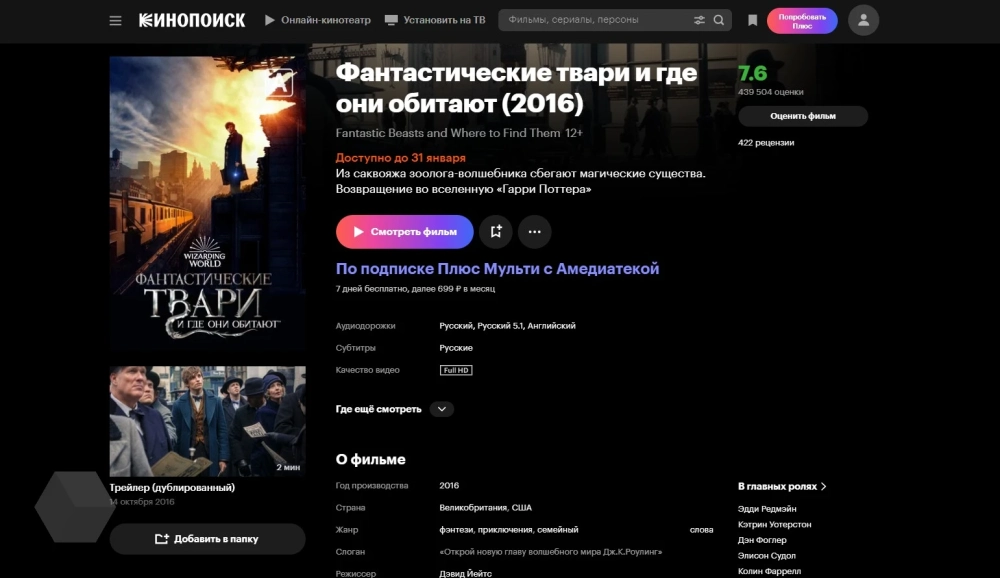The width and height of the screenshot is (1000, 578).
Task: Click the Попробовать Плюс button
Action: tap(802, 21)
